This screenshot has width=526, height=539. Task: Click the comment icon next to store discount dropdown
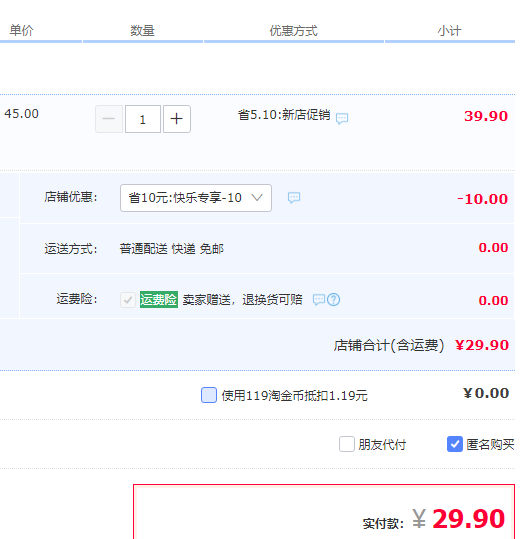point(294,198)
